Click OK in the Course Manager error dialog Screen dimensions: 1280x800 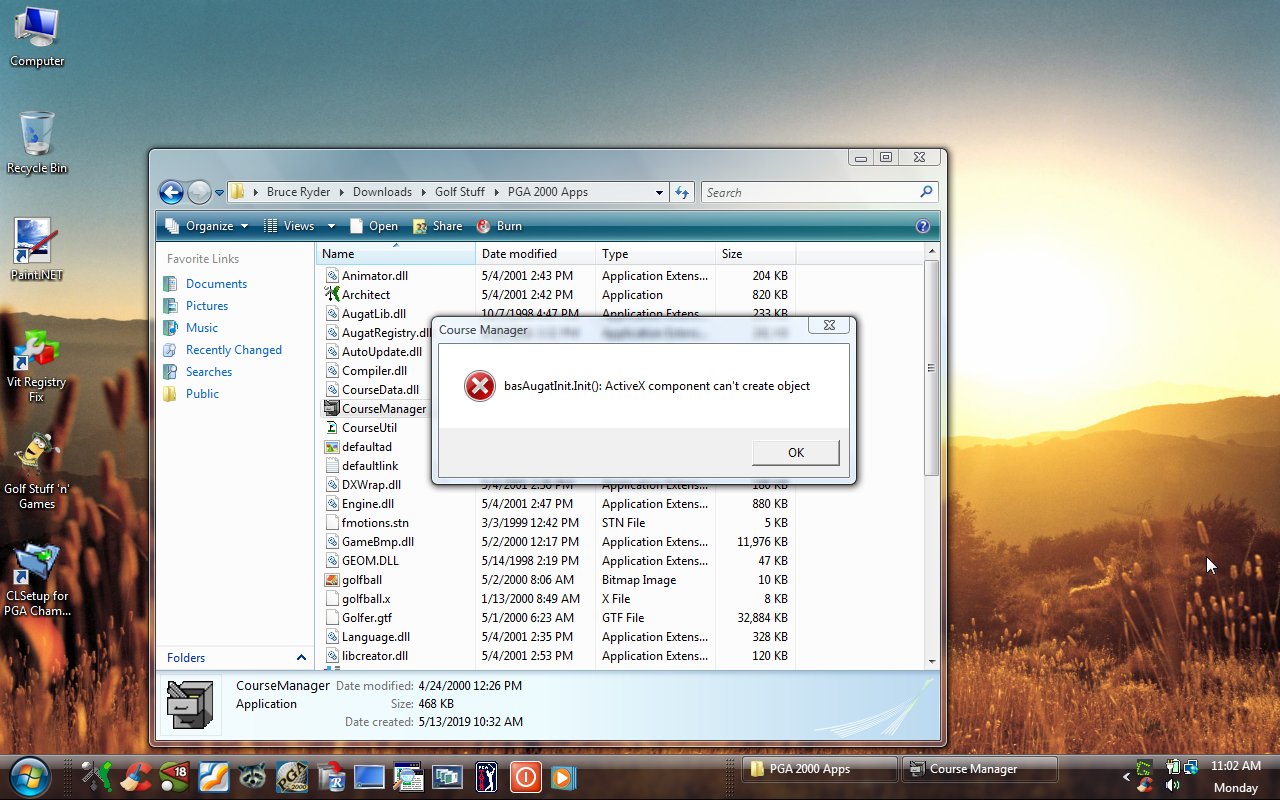click(x=795, y=452)
